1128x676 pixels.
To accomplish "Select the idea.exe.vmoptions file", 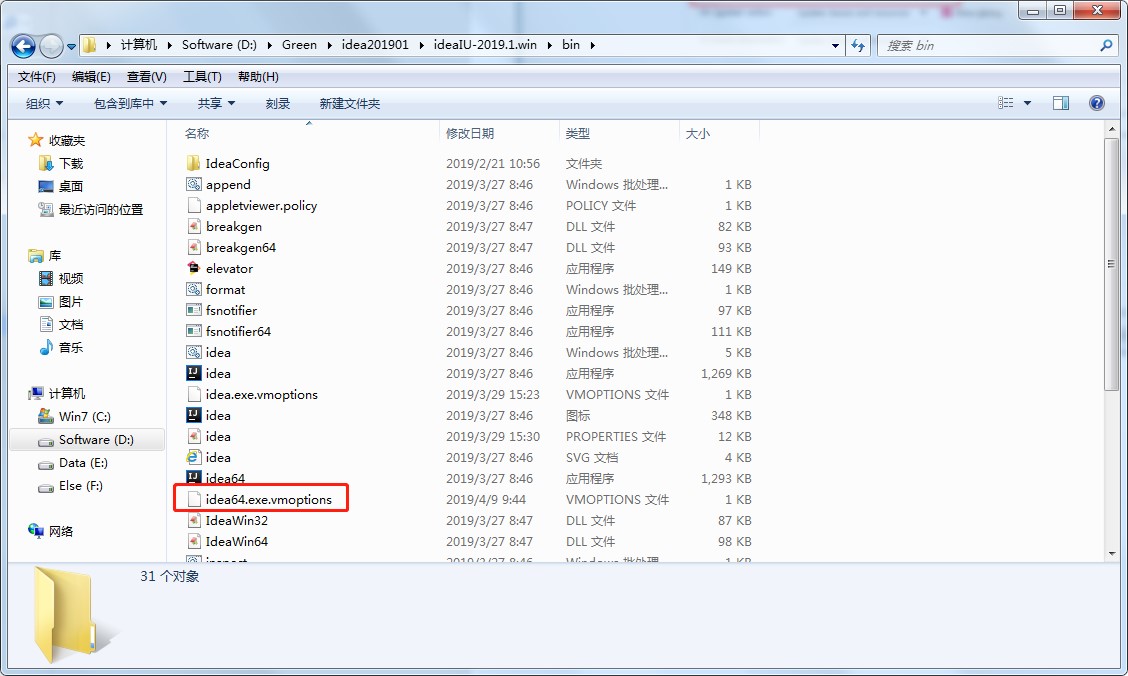I will click(x=261, y=394).
